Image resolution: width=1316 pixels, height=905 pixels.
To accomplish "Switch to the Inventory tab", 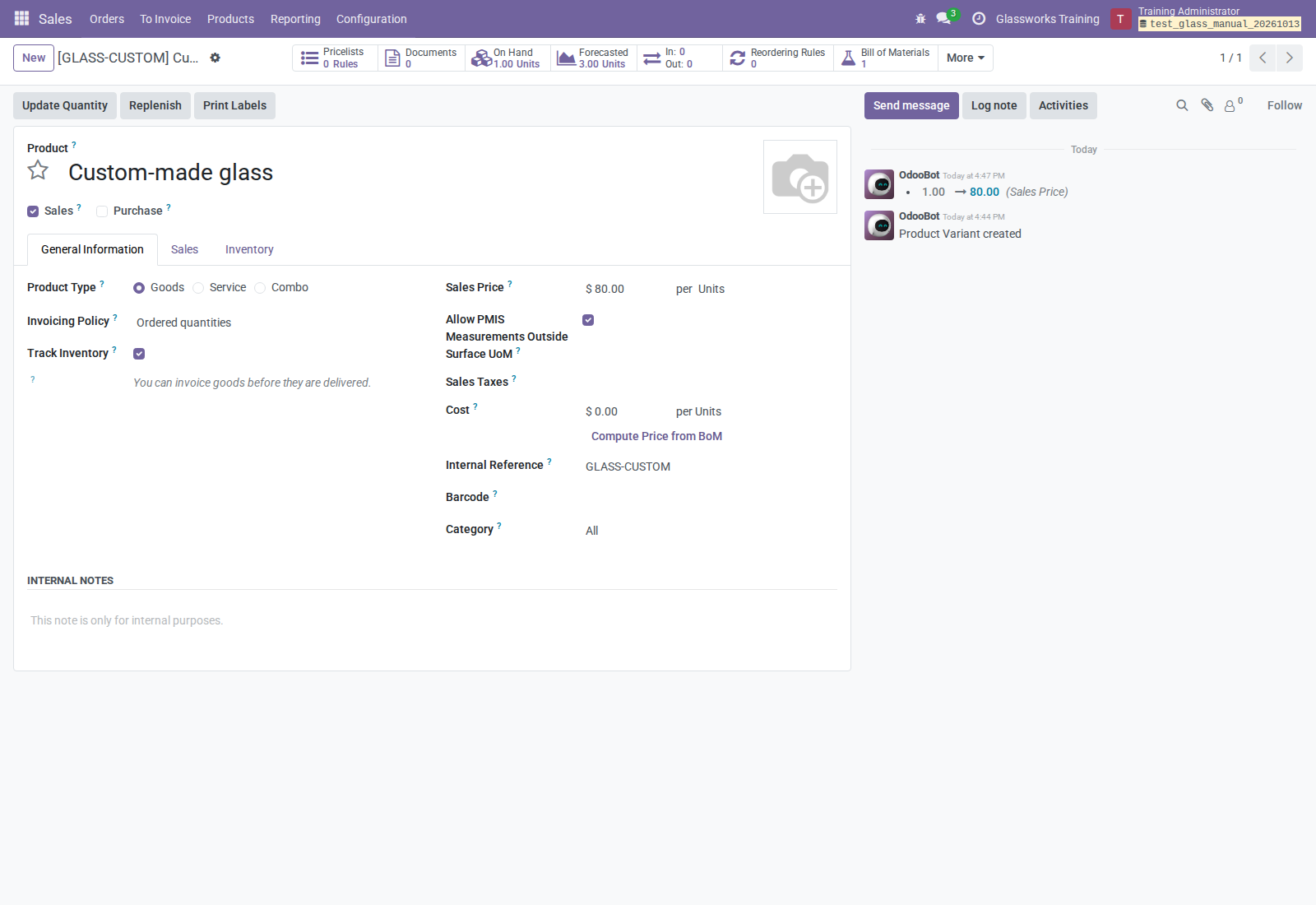I will coord(249,249).
